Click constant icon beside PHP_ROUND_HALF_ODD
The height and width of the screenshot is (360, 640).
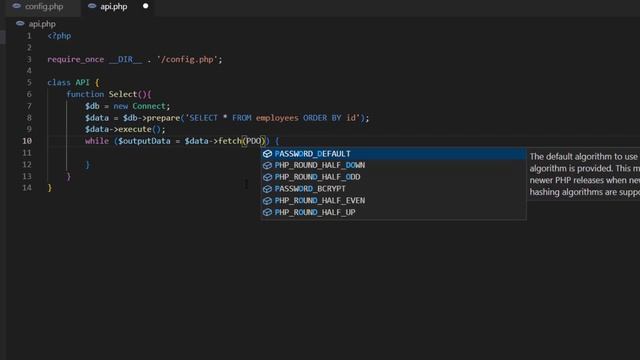(267, 177)
